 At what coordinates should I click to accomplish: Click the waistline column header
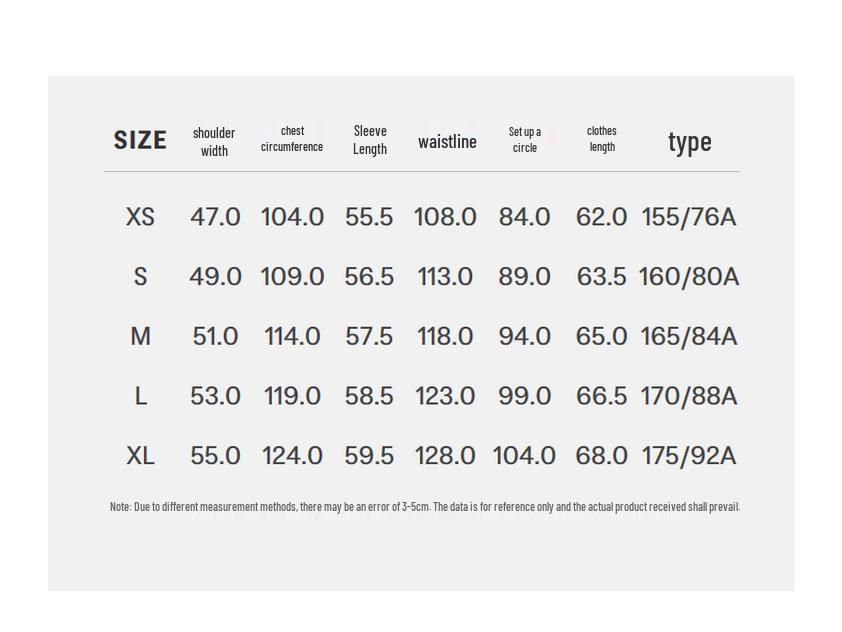click(x=447, y=142)
